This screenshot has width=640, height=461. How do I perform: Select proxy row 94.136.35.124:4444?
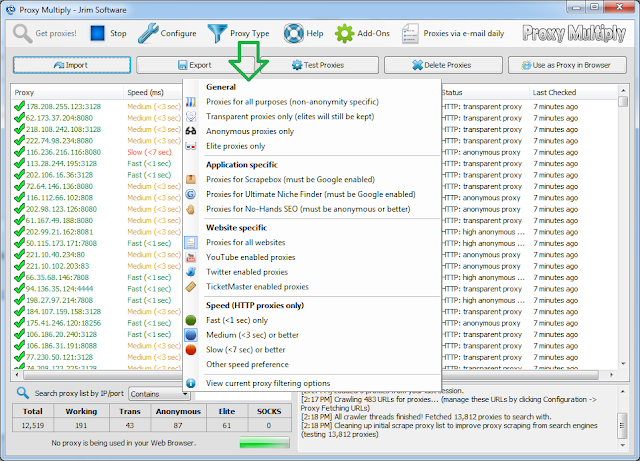60,289
